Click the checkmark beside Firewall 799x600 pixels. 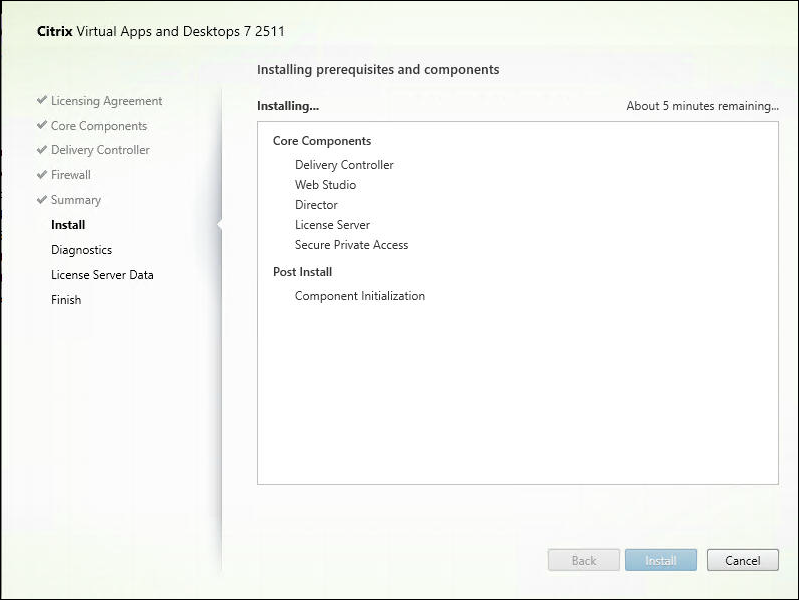click(42, 174)
